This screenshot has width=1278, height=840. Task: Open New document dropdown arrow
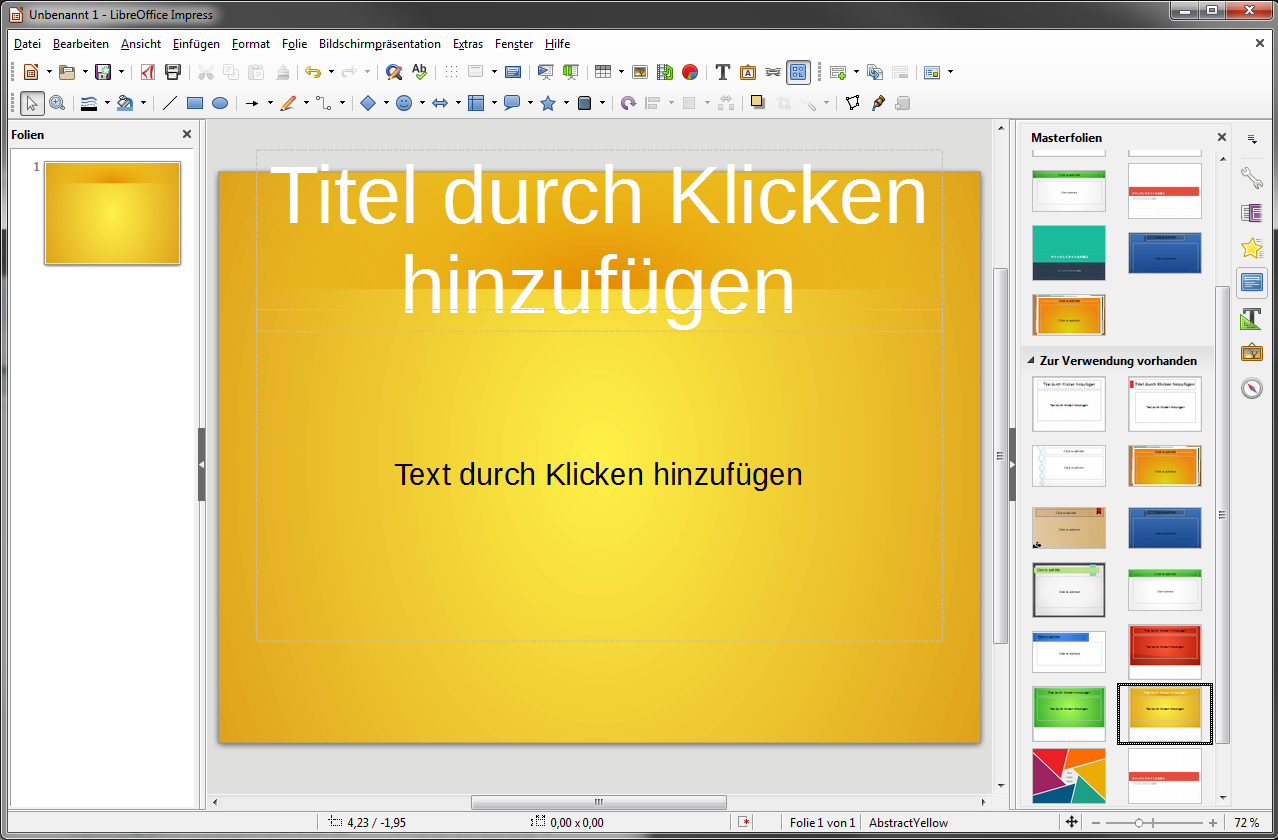(49, 72)
